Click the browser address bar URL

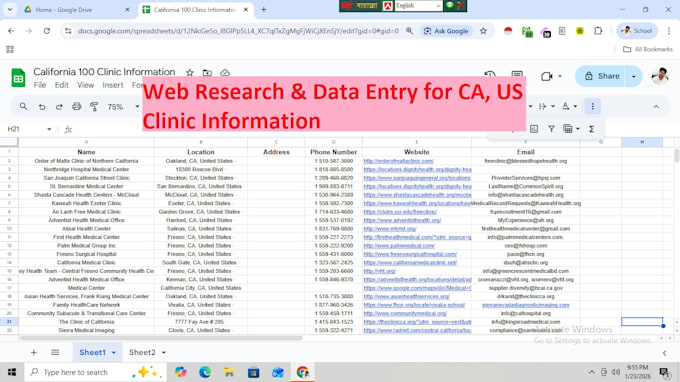pyautogui.click(x=238, y=31)
